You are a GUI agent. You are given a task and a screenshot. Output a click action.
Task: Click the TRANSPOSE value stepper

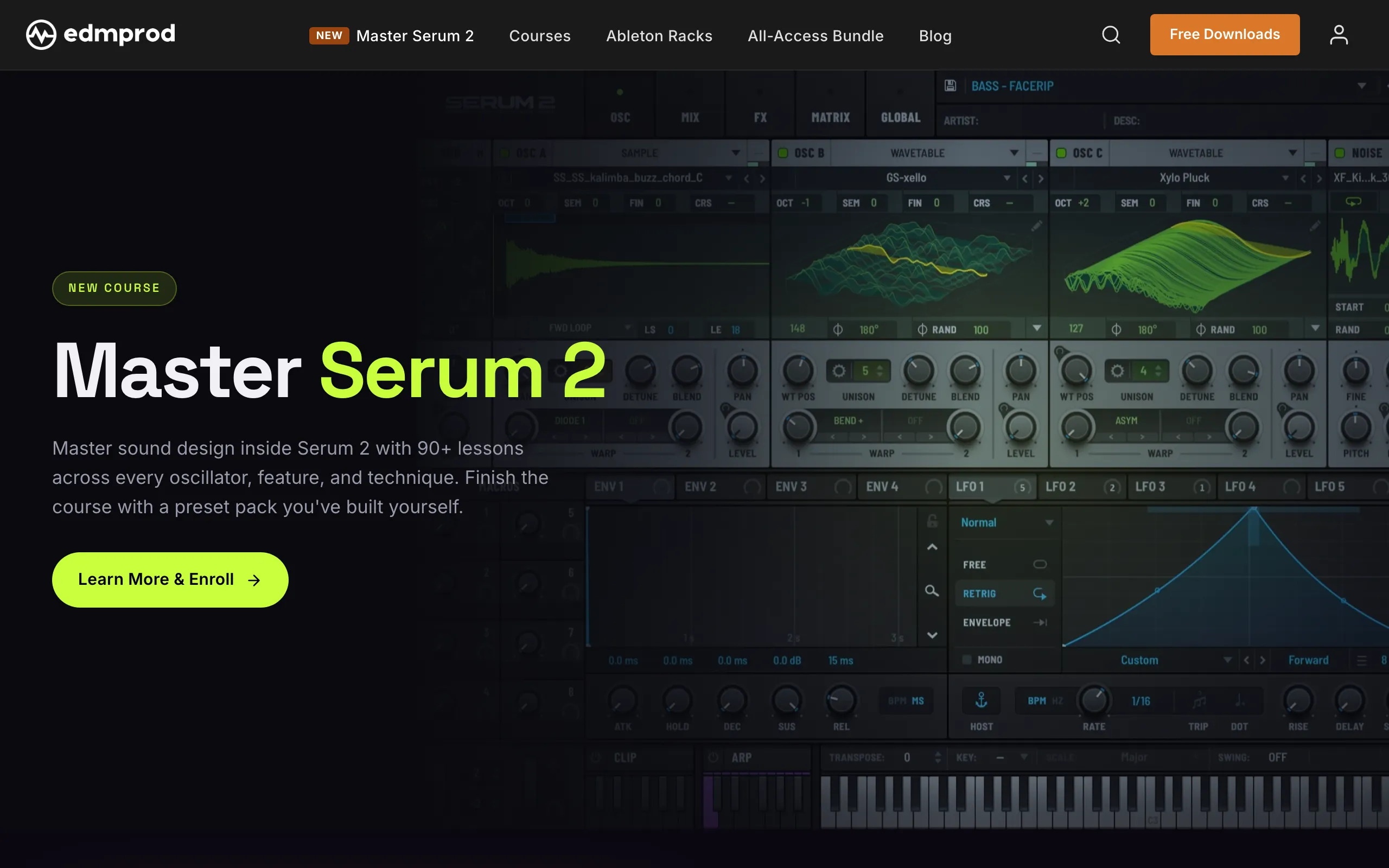(x=937, y=758)
